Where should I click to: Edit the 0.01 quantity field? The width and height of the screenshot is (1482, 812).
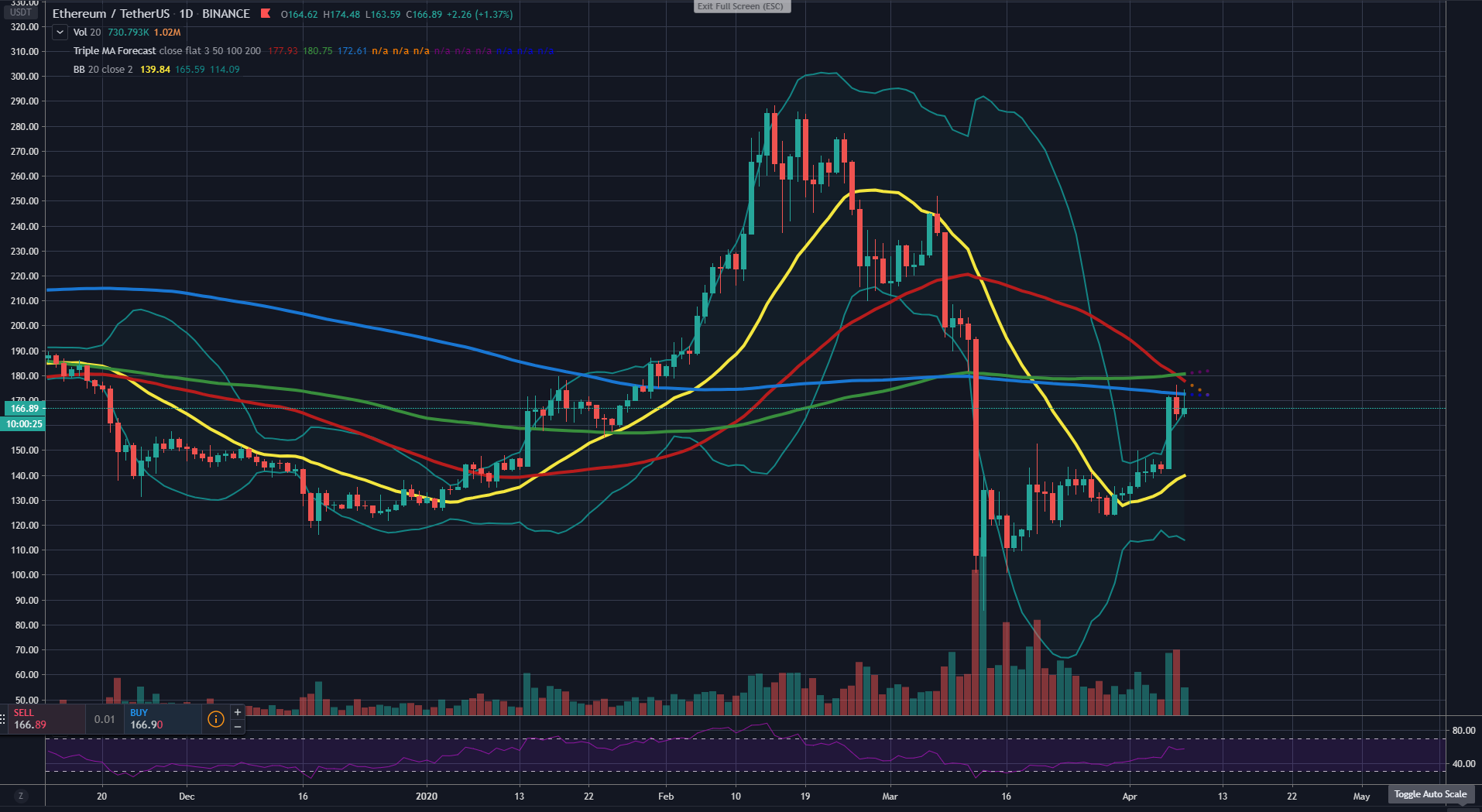click(x=105, y=719)
